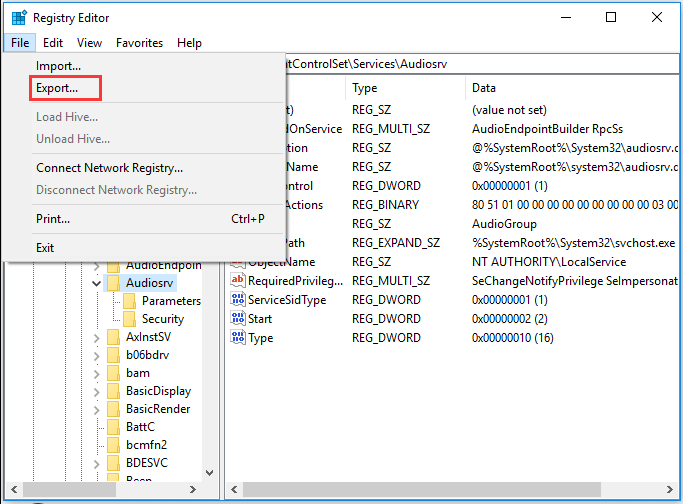The height and width of the screenshot is (504, 683).
Task: Select the Type value row name
Action: (260, 338)
